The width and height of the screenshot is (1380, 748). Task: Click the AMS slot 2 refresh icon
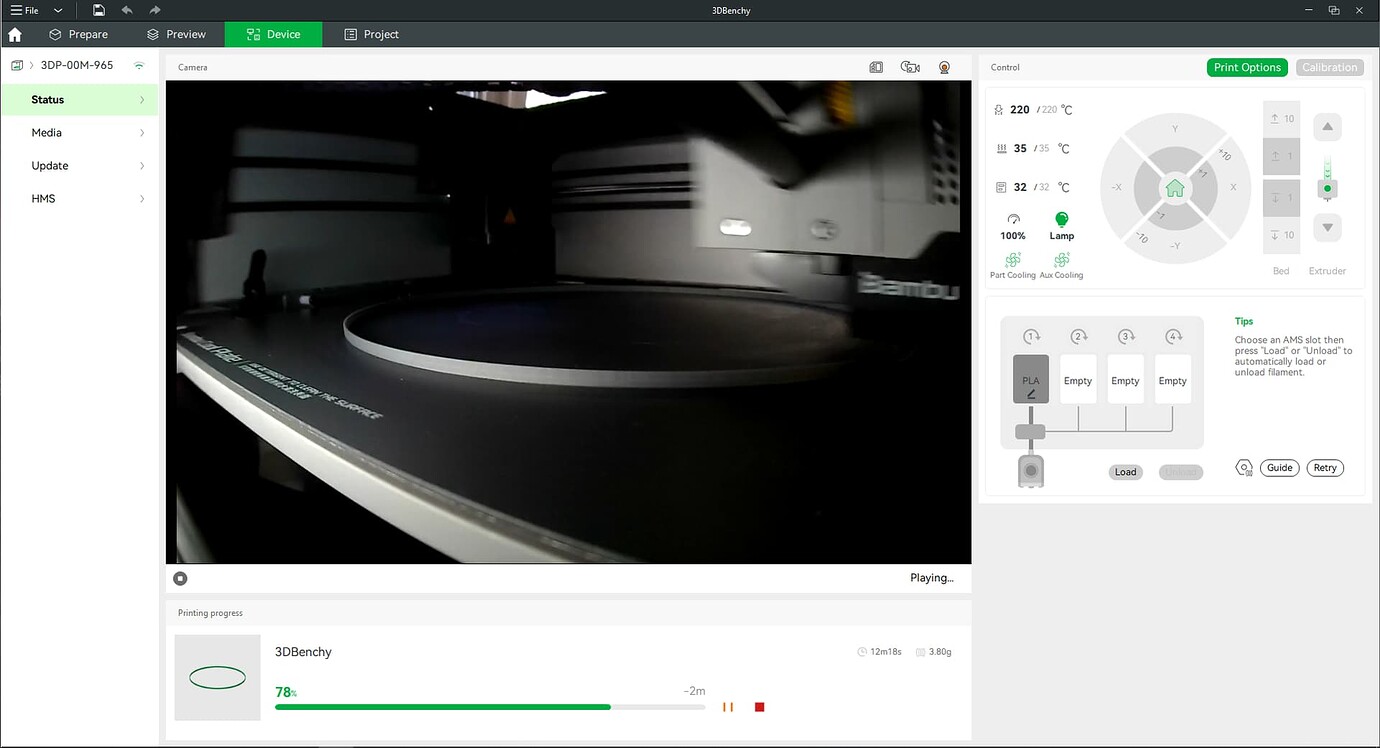click(x=1079, y=337)
